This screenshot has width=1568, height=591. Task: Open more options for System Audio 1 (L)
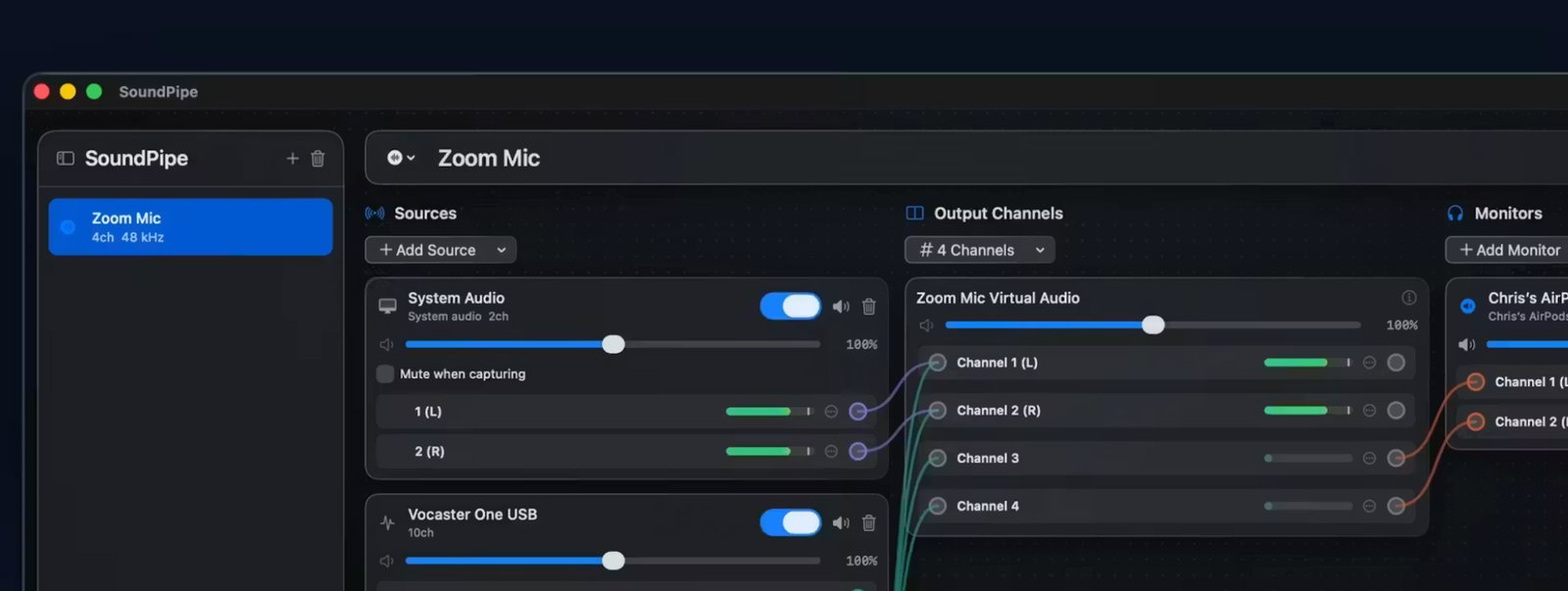pyautogui.click(x=831, y=412)
